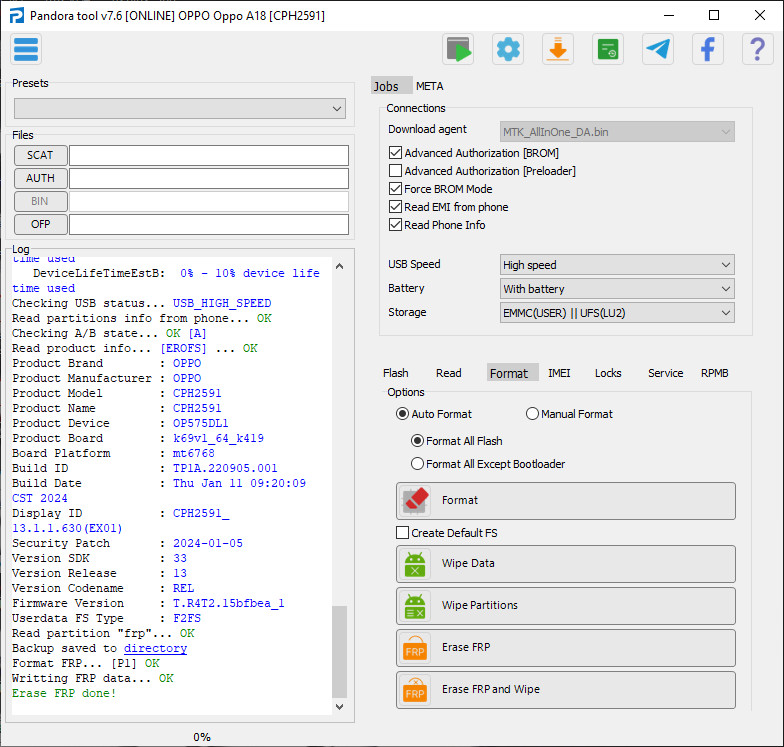Click log value "T.R4T2.15bfbea_1"

coord(228,603)
